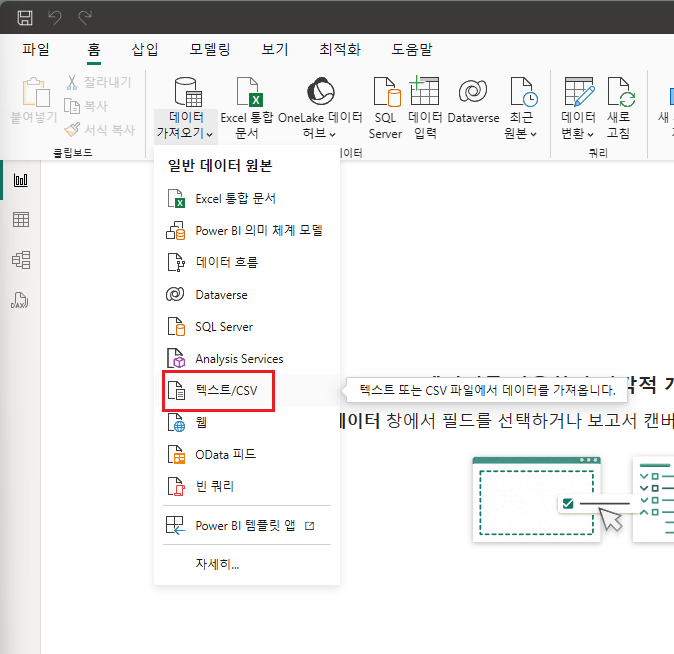Screen dimensions: 674x654
Task: Choose Dataverse in dropdown menu
Action: point(247,295)
